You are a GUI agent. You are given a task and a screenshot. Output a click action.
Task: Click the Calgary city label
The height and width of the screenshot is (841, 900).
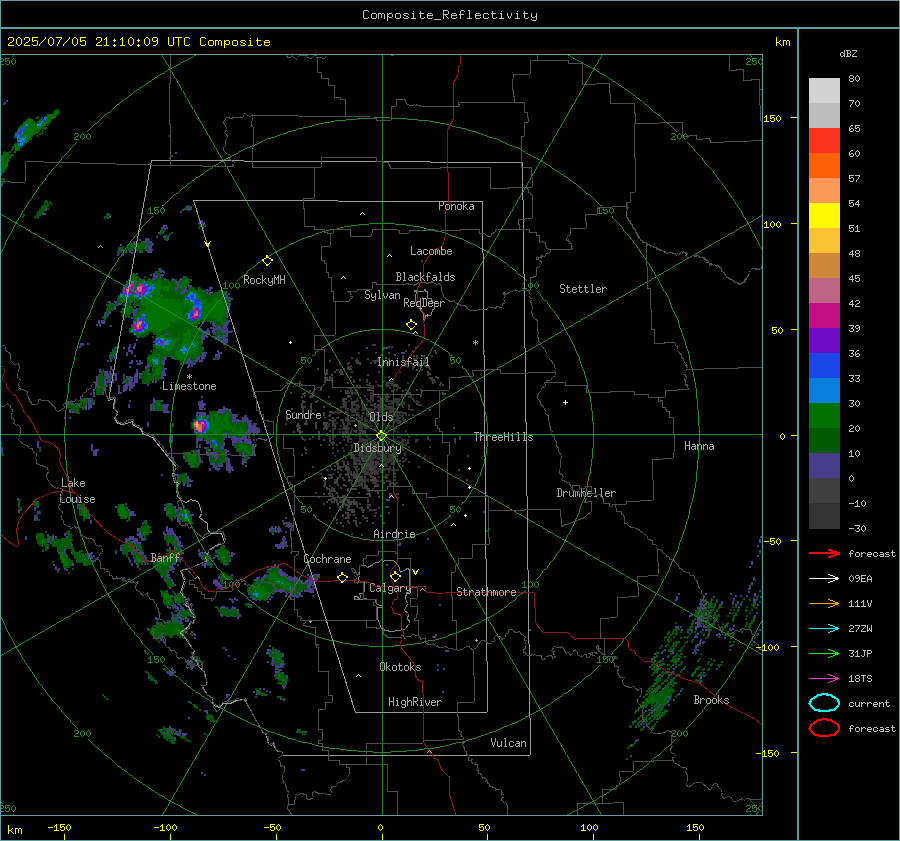pos(390,588)
